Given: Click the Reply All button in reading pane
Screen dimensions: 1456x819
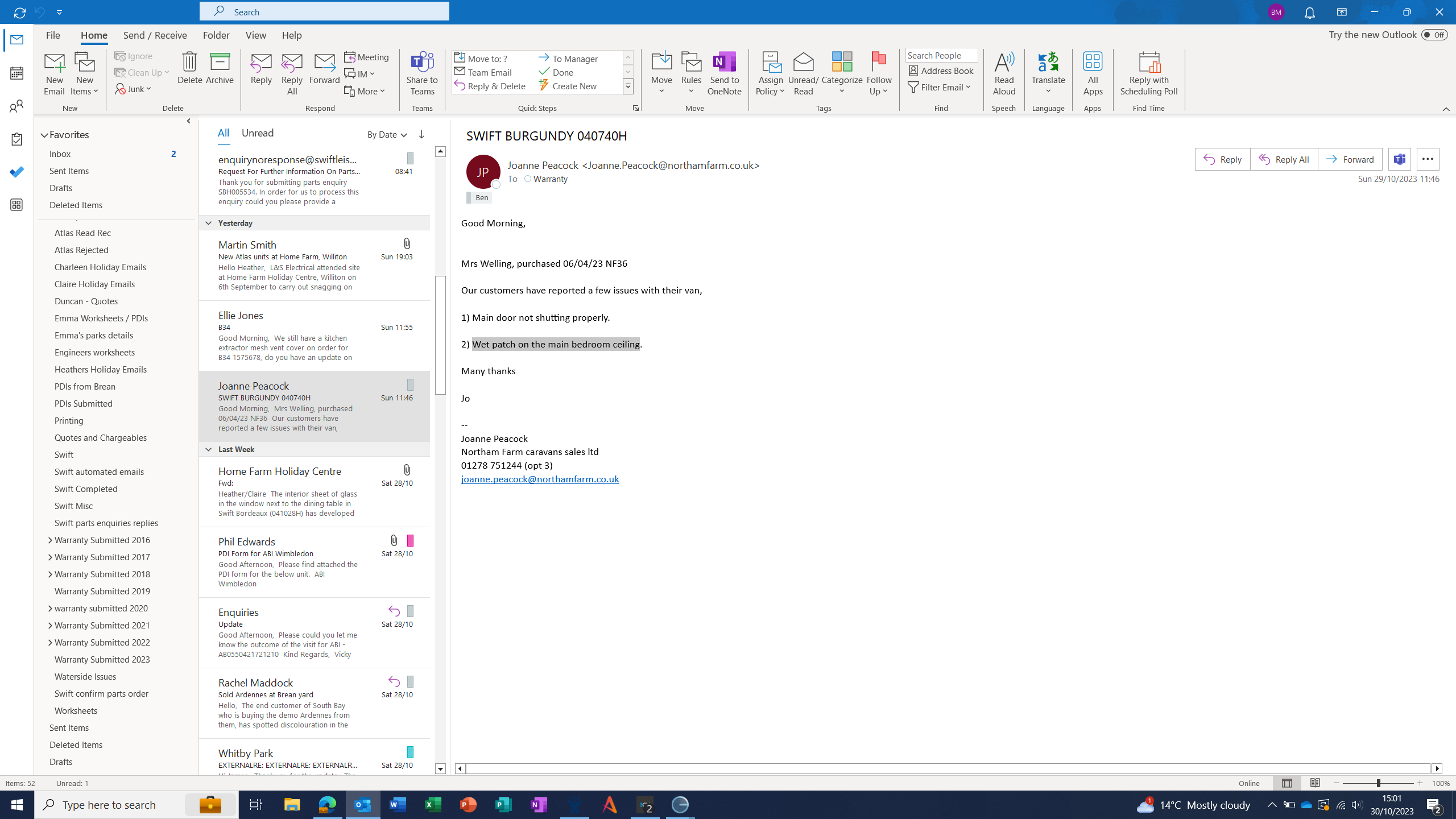Looking at the screenshot, I should 1284,159.
